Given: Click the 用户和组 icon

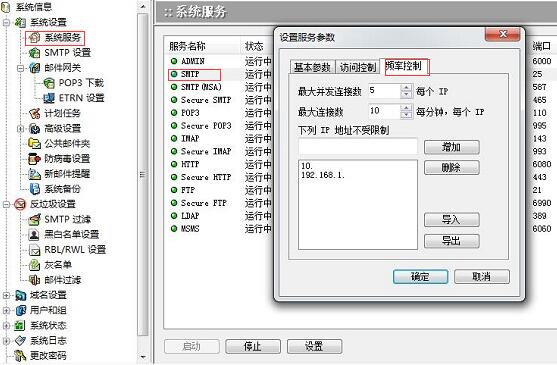Looking at the screenshot, I should tap(21, 310).
